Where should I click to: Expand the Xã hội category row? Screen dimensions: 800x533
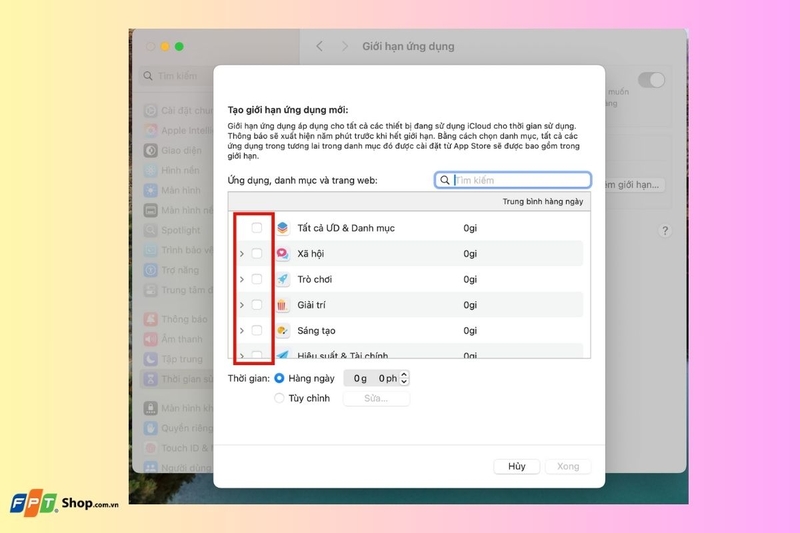coord(242,253)
